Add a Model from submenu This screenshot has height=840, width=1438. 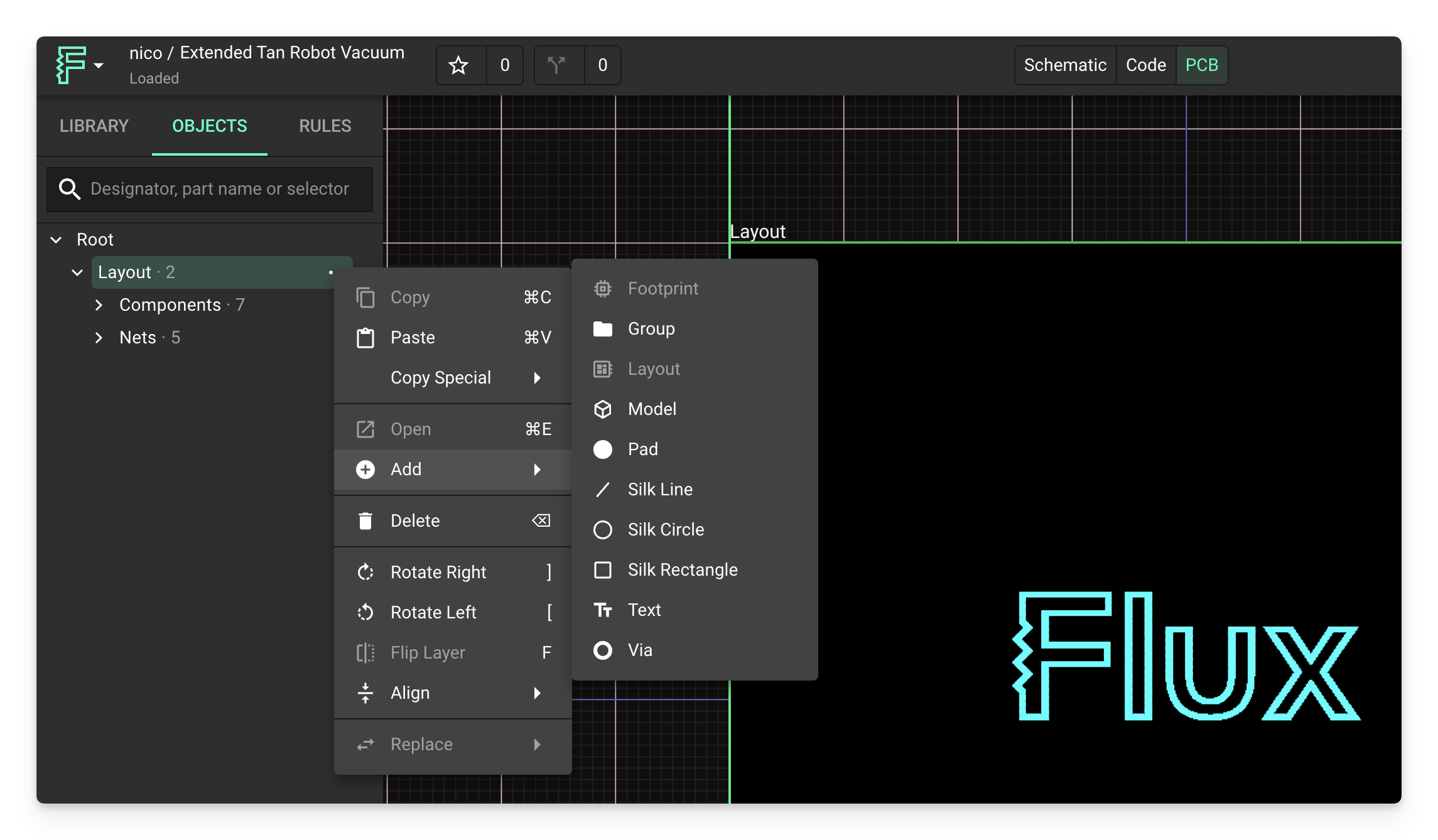695,409
